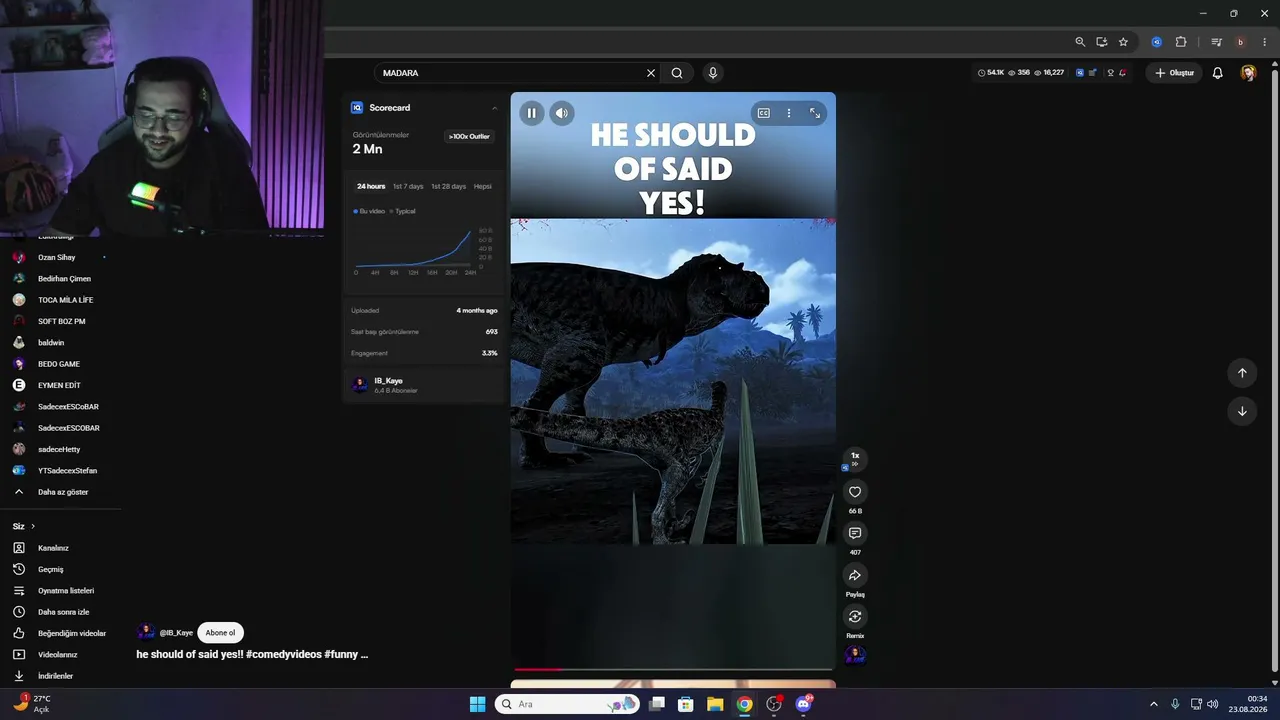Toggle the Typical chart legend
Image resolution: width=1280 pixels, height=720 pixels.
pos(402,211)
